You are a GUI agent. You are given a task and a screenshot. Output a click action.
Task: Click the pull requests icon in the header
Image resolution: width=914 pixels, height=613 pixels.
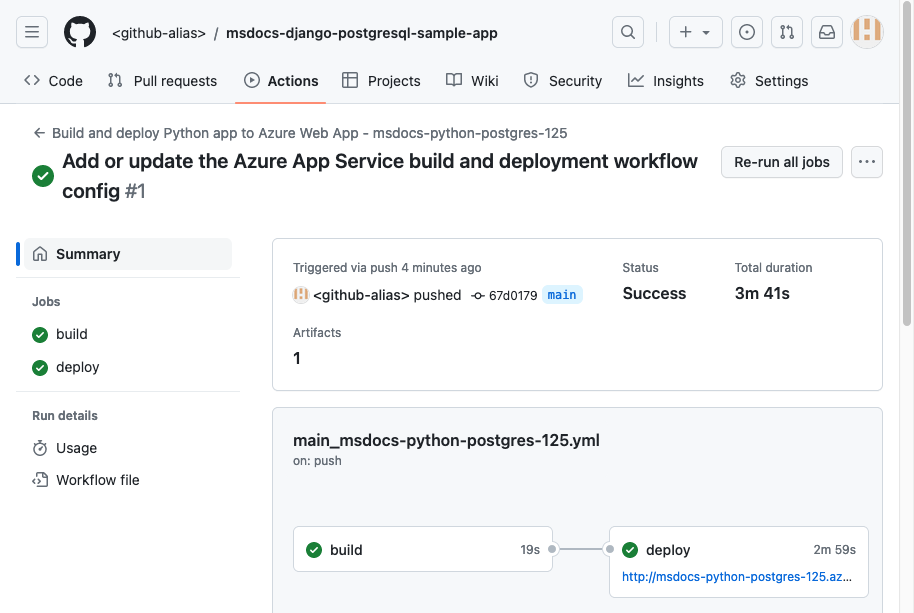pos(786,32)
